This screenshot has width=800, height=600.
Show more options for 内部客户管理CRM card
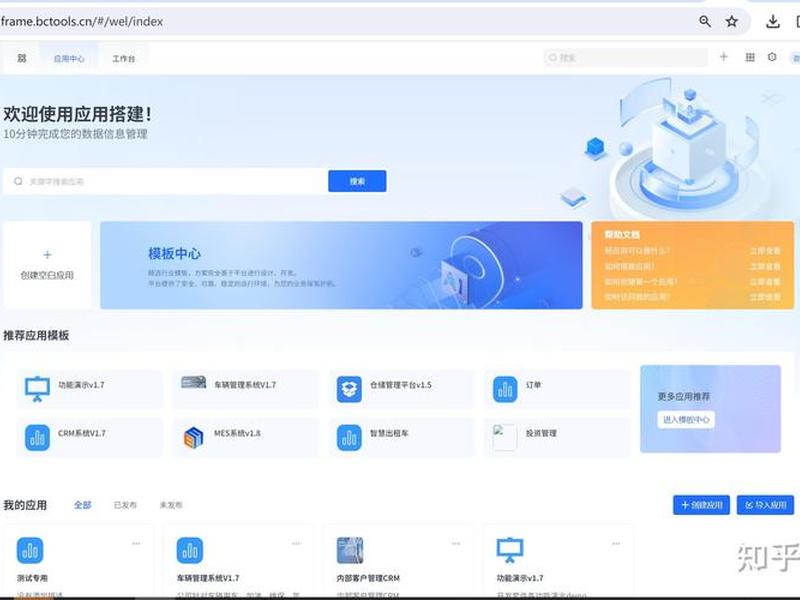(456, 544)
